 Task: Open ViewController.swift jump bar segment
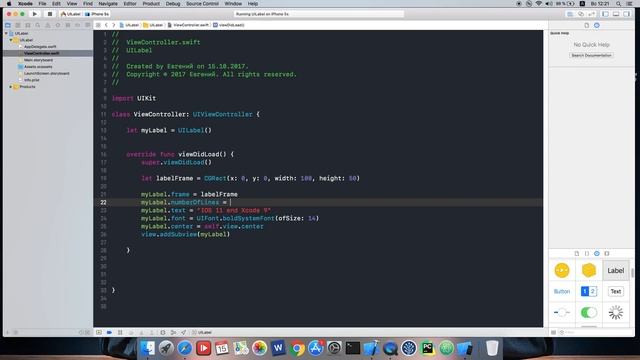tap(189, 25)
